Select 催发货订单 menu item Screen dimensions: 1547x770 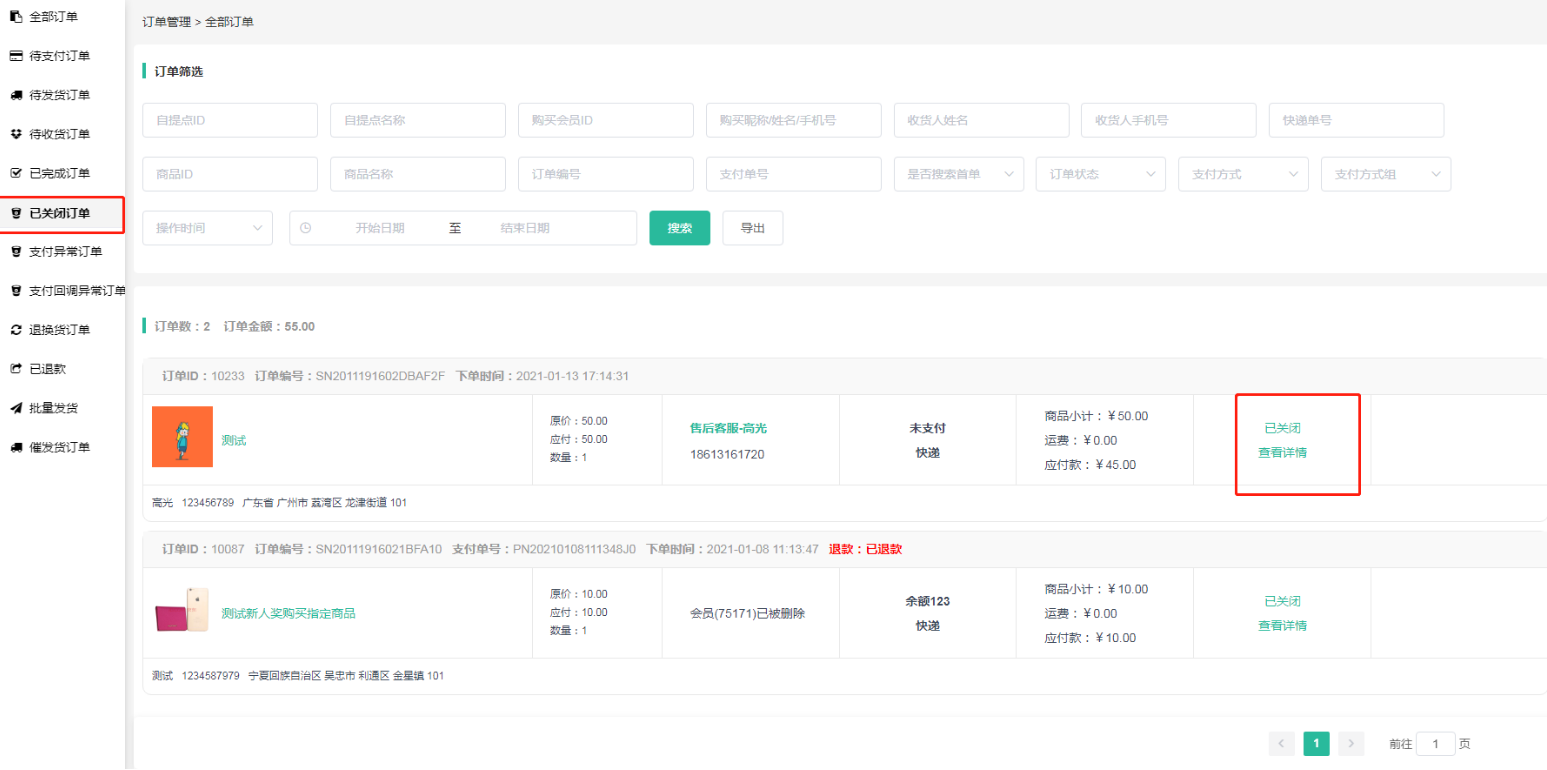(x=59, y=447)
